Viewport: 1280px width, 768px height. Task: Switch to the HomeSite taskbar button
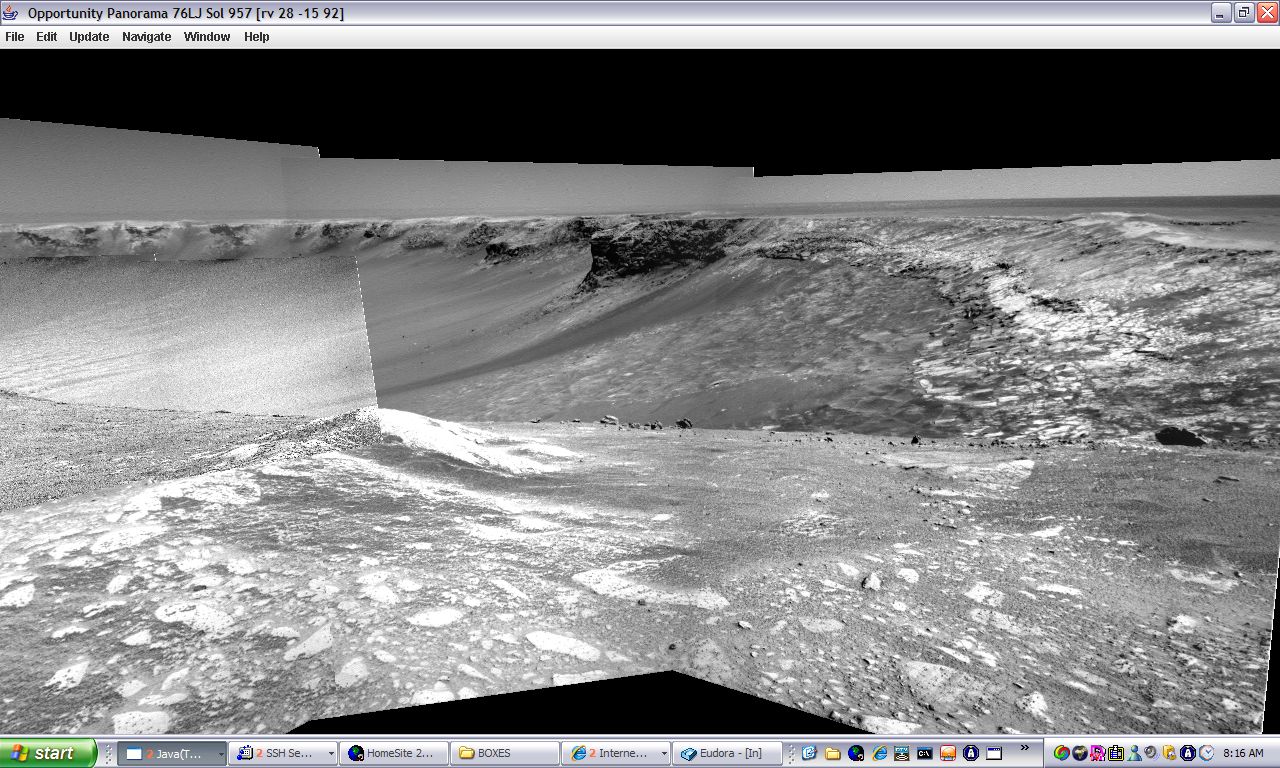pos(393,753)
